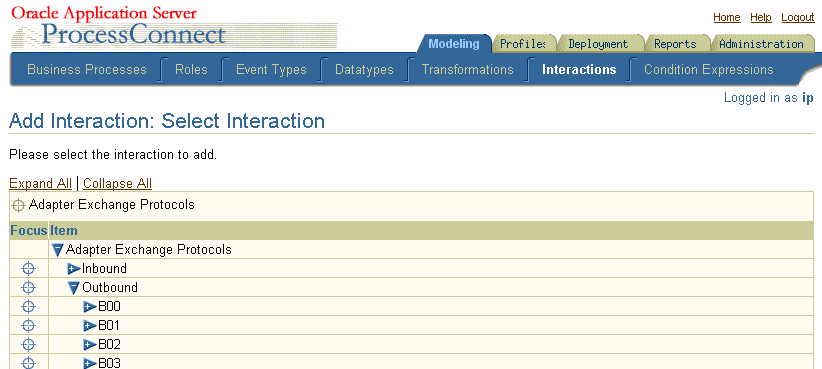Click the Focus column header

(x=29, y=231)
